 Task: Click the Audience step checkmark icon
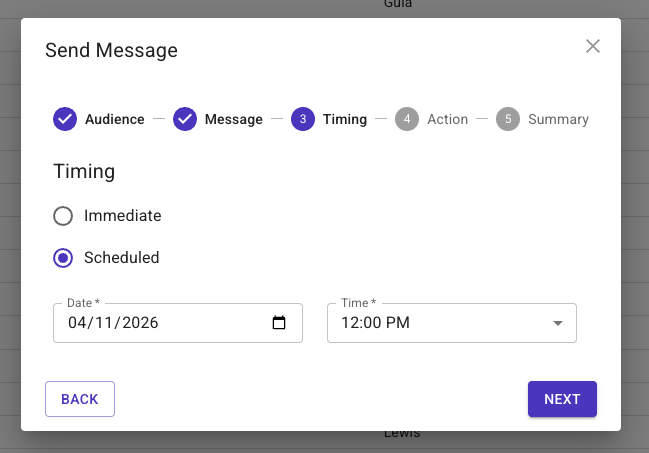tap(65, 119)
